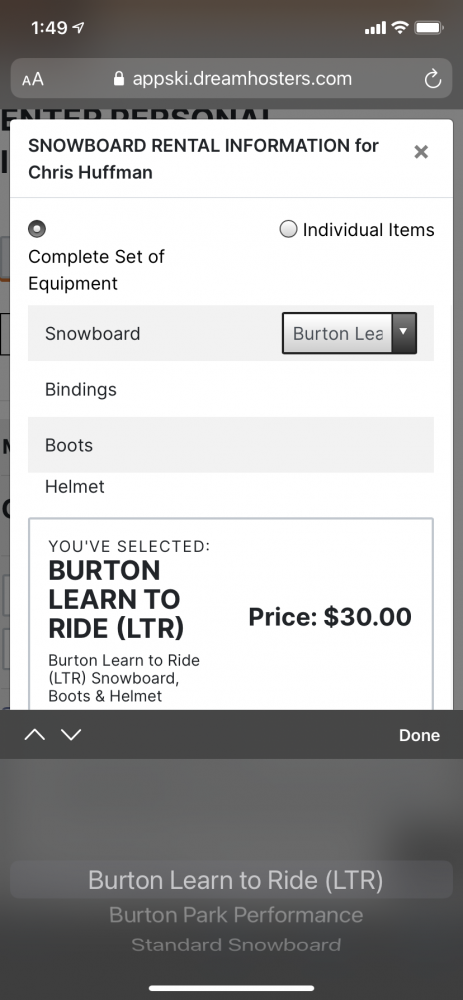The width and height of the screenshot is (463, 1000).
Task: Tap the Bindings row
Action: point(231,389)
